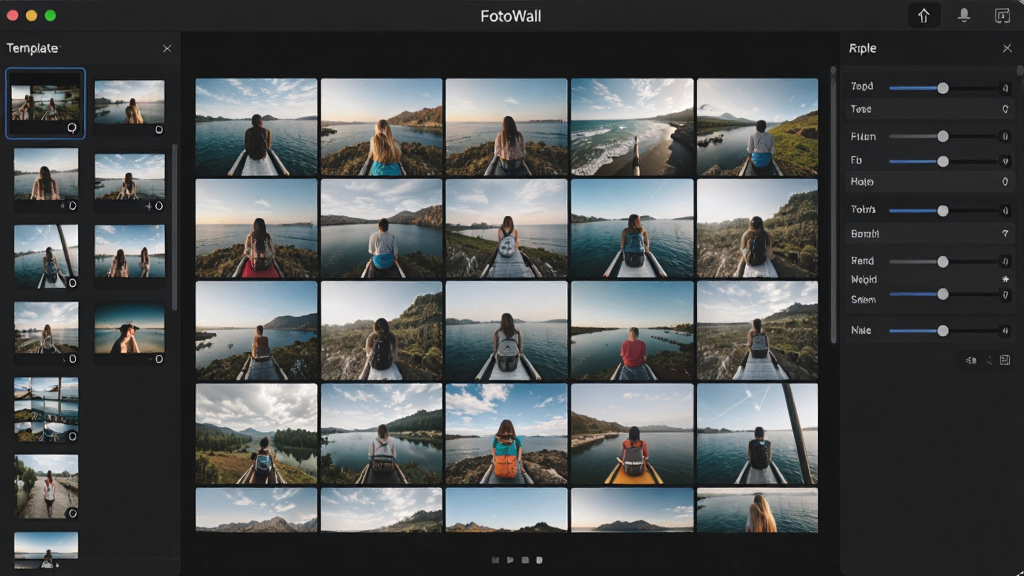Move the Nixe slider knob
1024x576 pixels.
point(942,330)
